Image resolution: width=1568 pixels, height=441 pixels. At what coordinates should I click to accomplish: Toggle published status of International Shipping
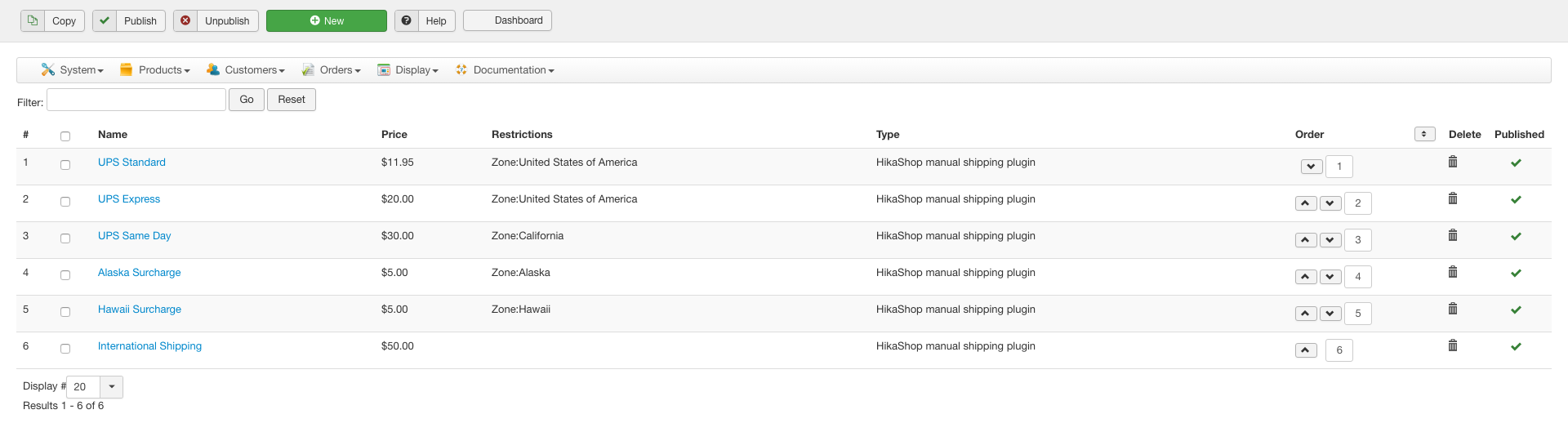(x=1516, y=346)
